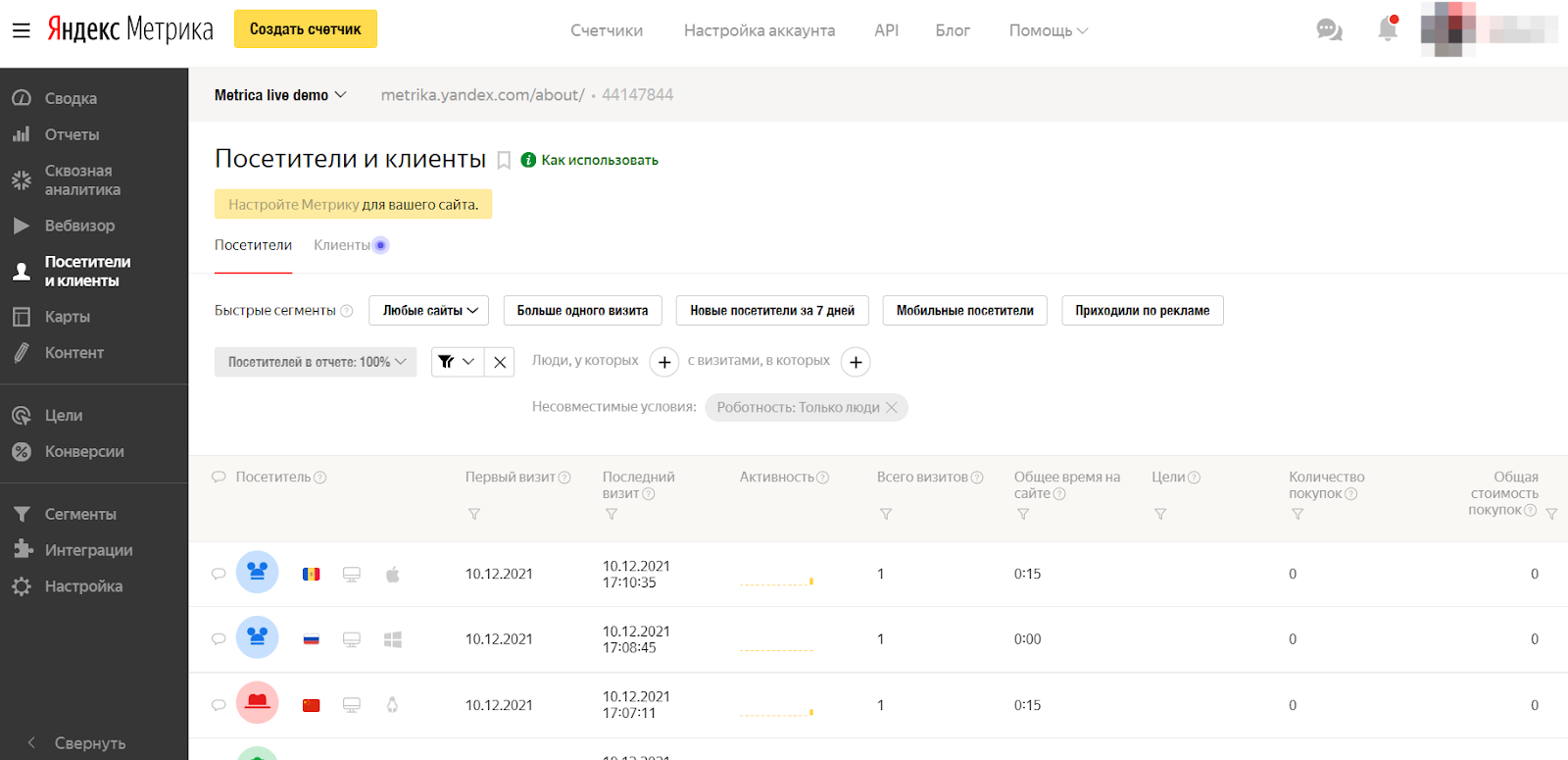
Task: Click the Общая стоимость покупок filter icon
Action: point(1551,514)
